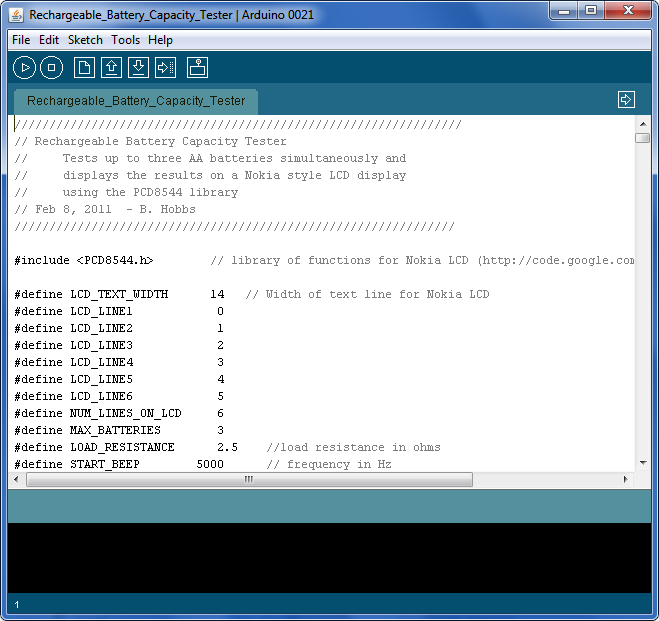The image size is (659, 621).
Task: Click the comment 'Feb 8, 2011 - B. Hobbs'
Action: 116,209
